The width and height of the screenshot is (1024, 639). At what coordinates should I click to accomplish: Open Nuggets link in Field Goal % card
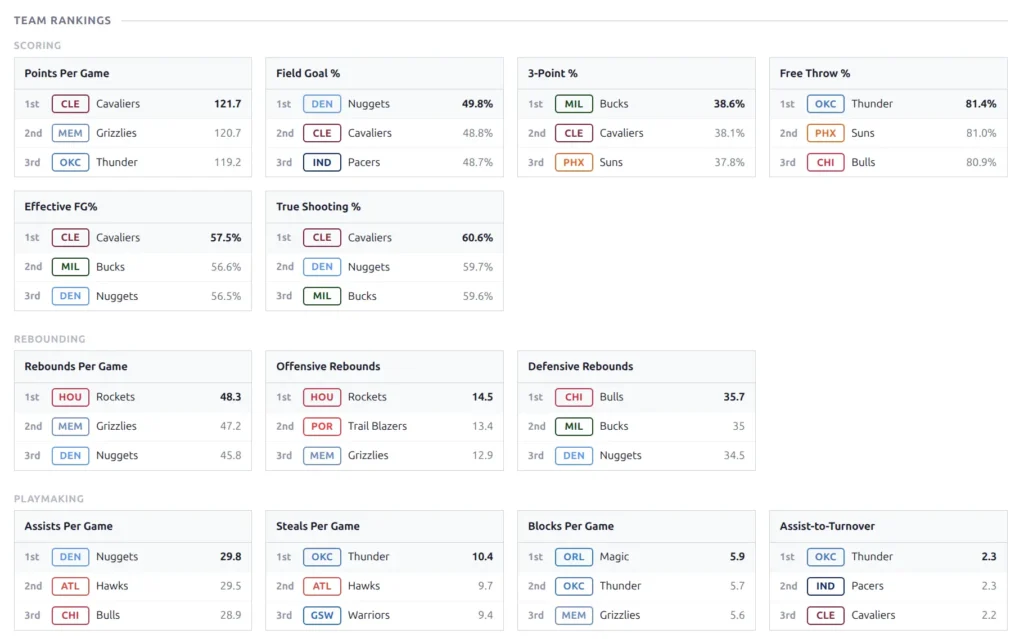[368, 104]
